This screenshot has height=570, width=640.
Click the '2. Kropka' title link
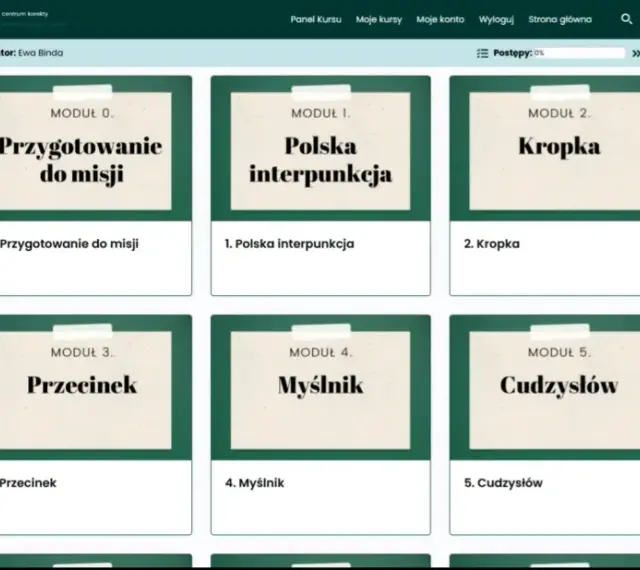pos(492,244)
